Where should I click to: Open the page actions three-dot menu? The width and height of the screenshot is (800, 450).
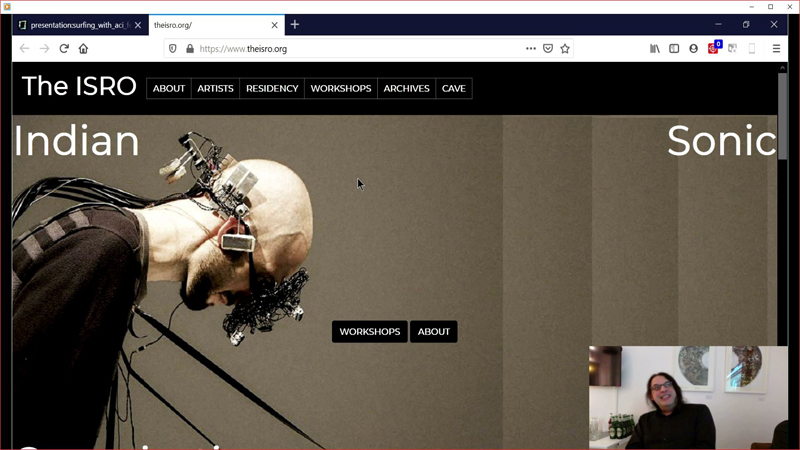click(x=531, y=48)
